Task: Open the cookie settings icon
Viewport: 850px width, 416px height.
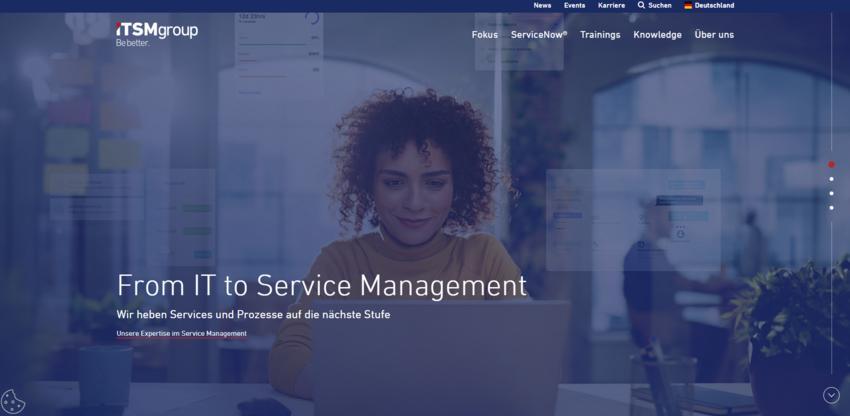Action: 12,401
